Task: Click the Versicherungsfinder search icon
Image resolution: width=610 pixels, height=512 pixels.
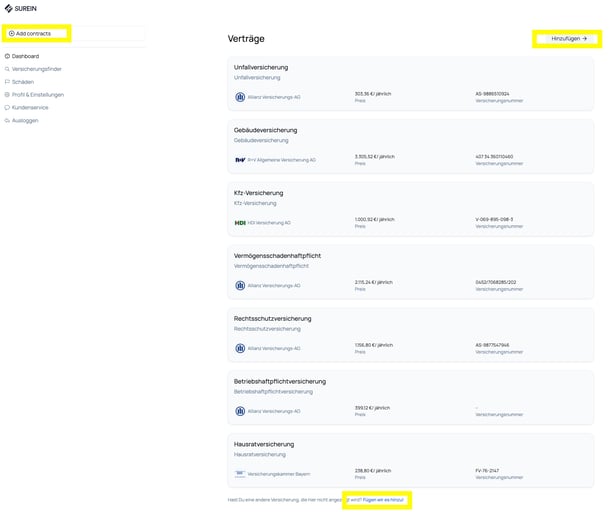Action: click(7, 69)
